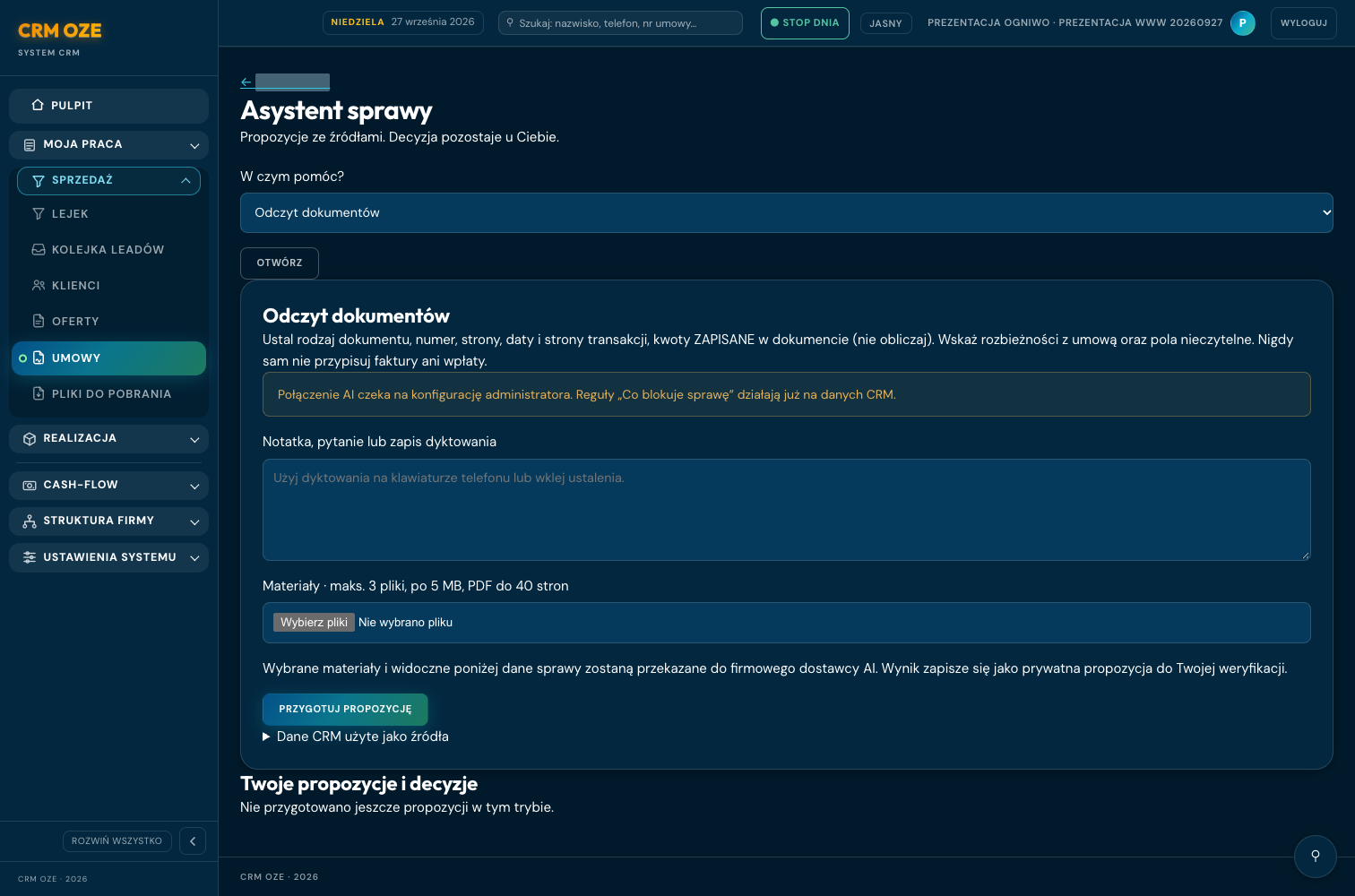Screen dimensions: 1355x896
Task: Click the CRM OZE logo
Action: (x=60, y=30)
